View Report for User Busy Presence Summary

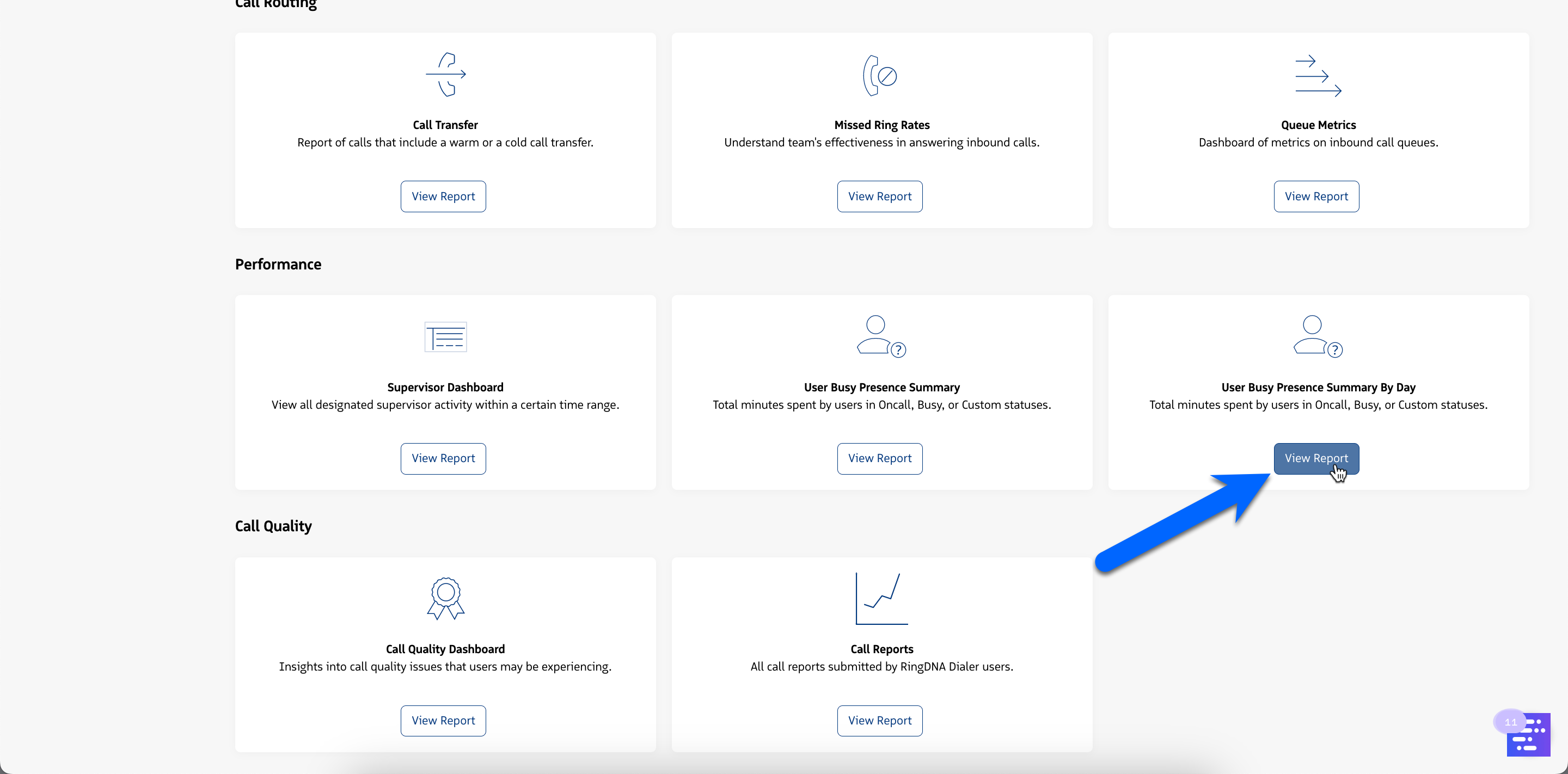[x=880, y=458]
